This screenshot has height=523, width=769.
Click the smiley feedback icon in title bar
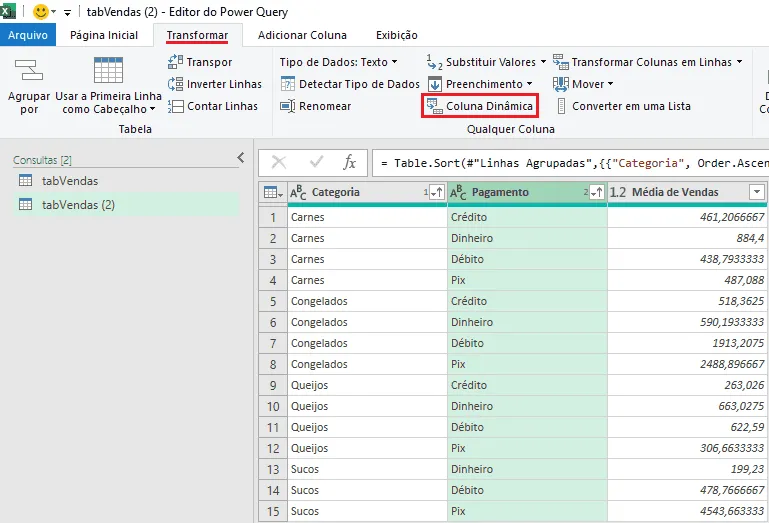(41, 11)
